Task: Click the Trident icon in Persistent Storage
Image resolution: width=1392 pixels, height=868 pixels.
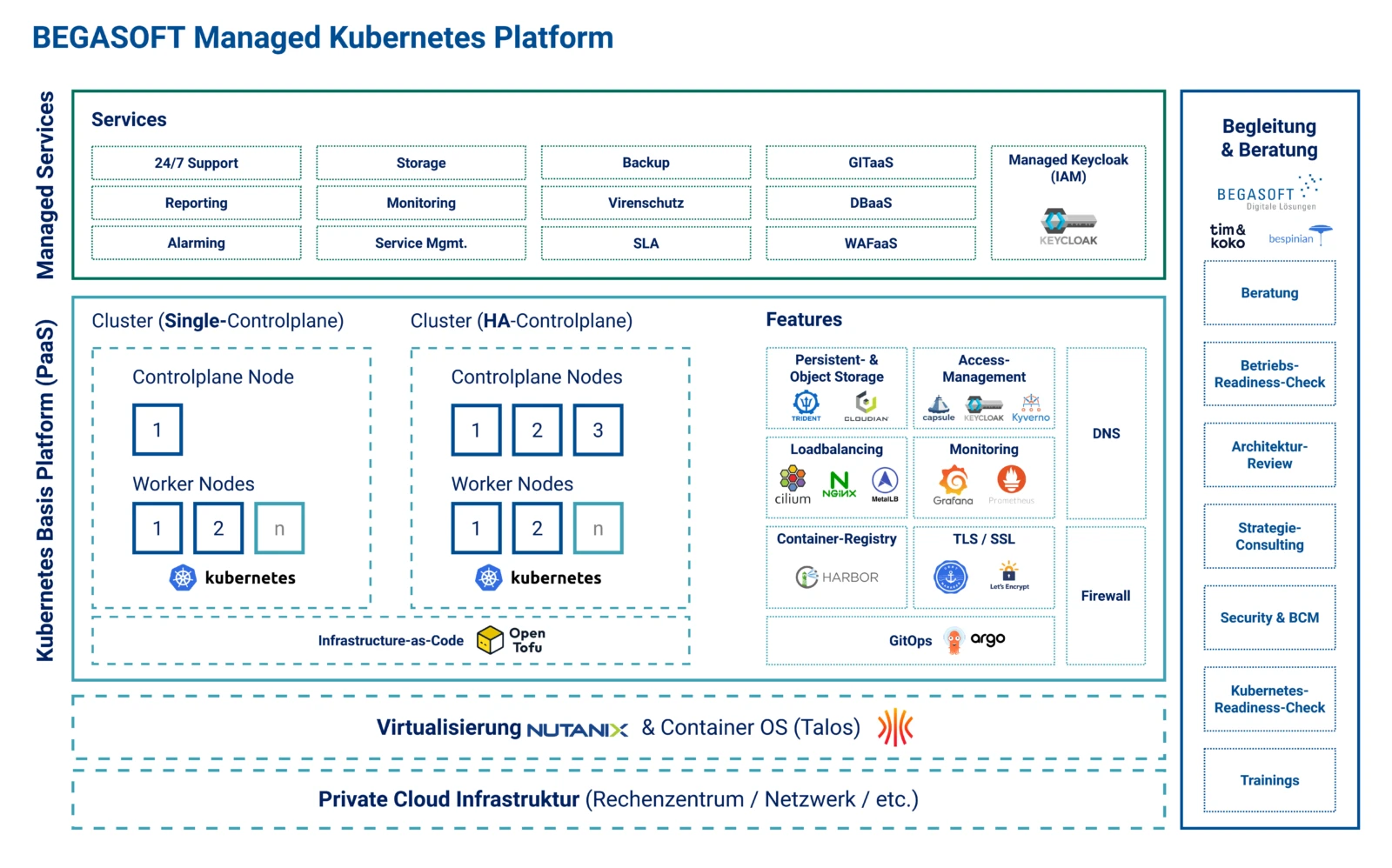Action: [x=806, y=403]
